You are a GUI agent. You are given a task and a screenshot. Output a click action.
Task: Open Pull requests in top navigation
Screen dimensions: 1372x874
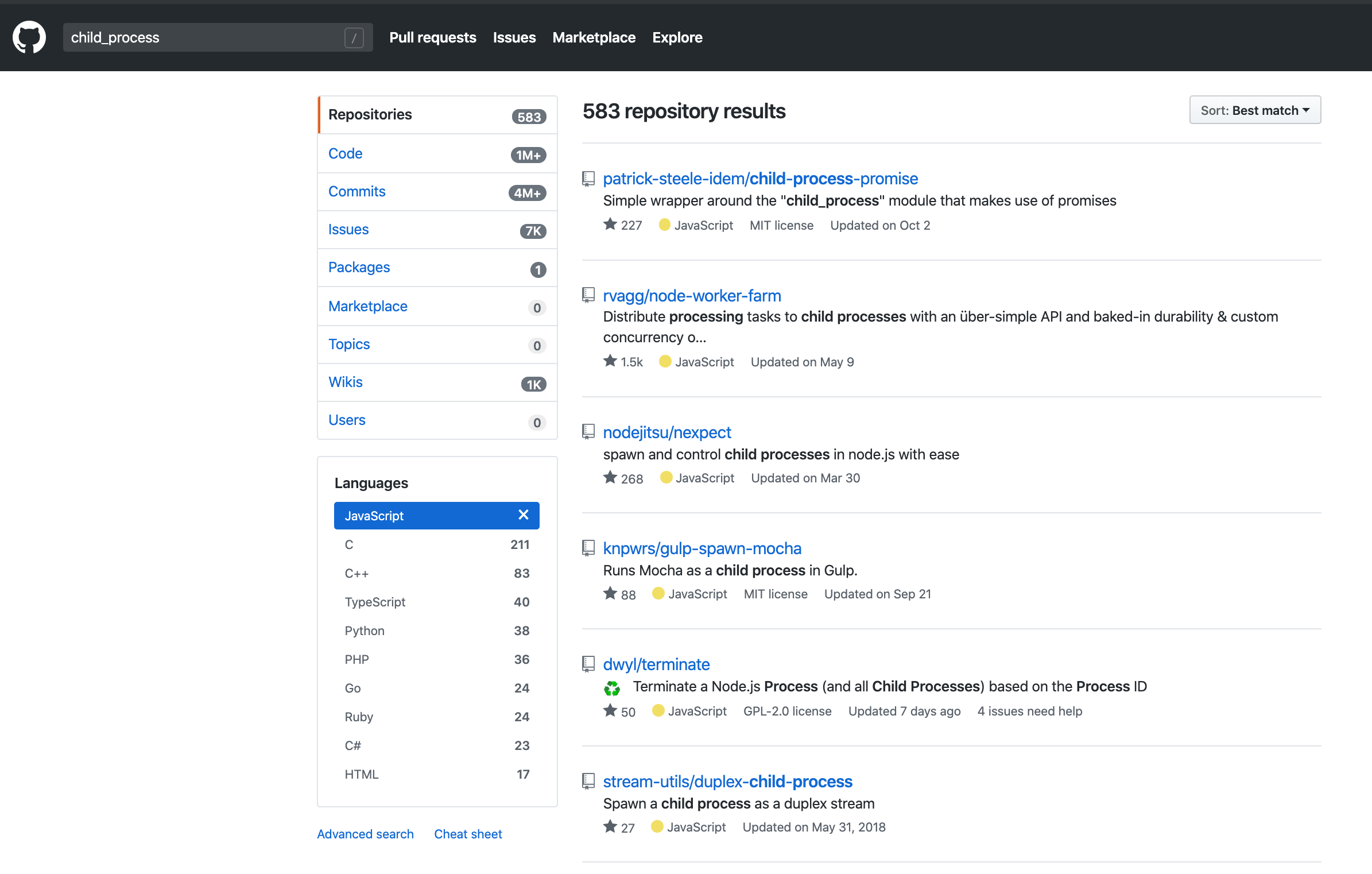[x=432, y=37]
